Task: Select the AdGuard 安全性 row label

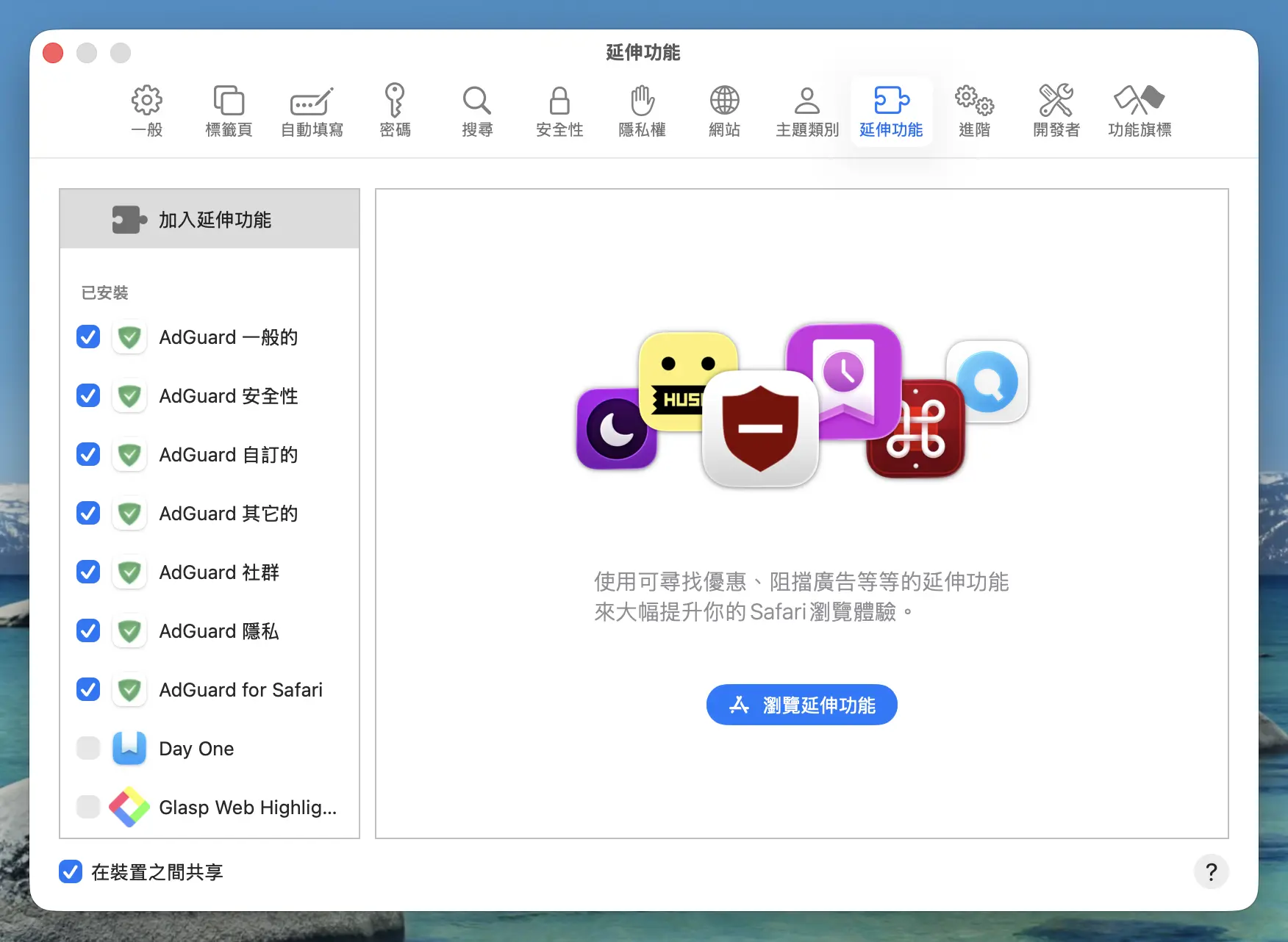Action: click(229, 396)
